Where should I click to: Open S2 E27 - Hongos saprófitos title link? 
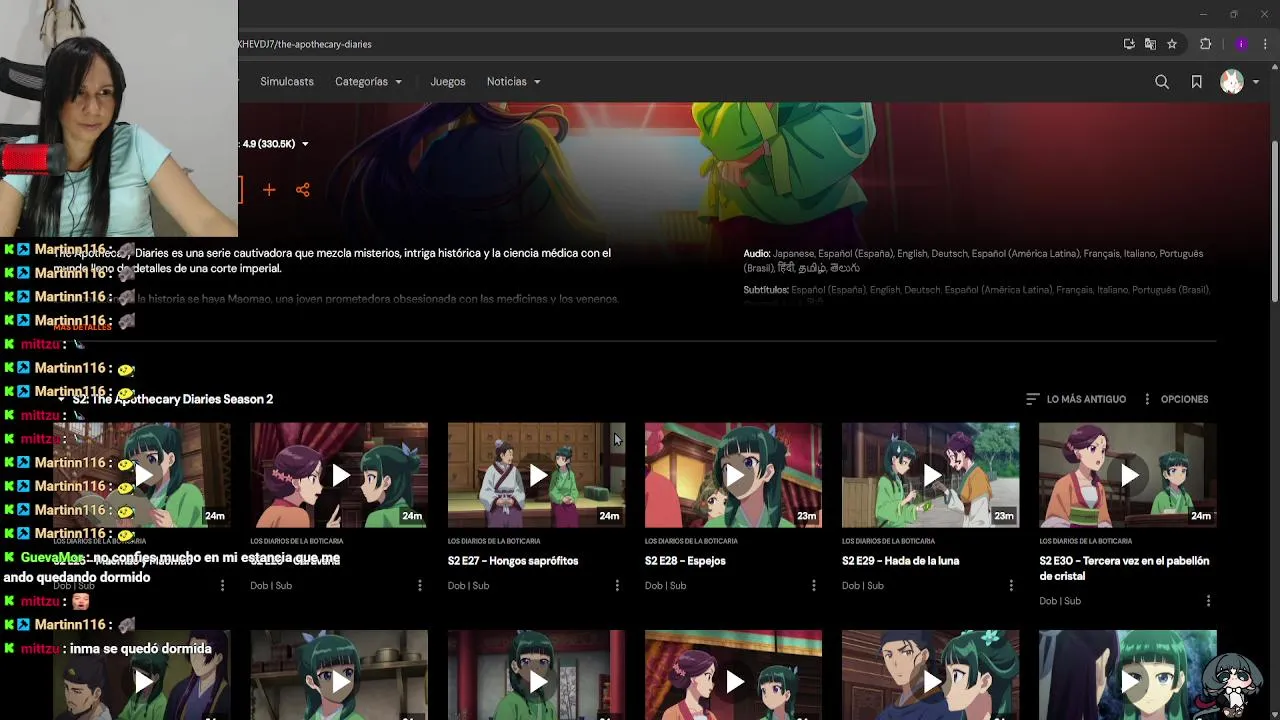coord(513,561)
